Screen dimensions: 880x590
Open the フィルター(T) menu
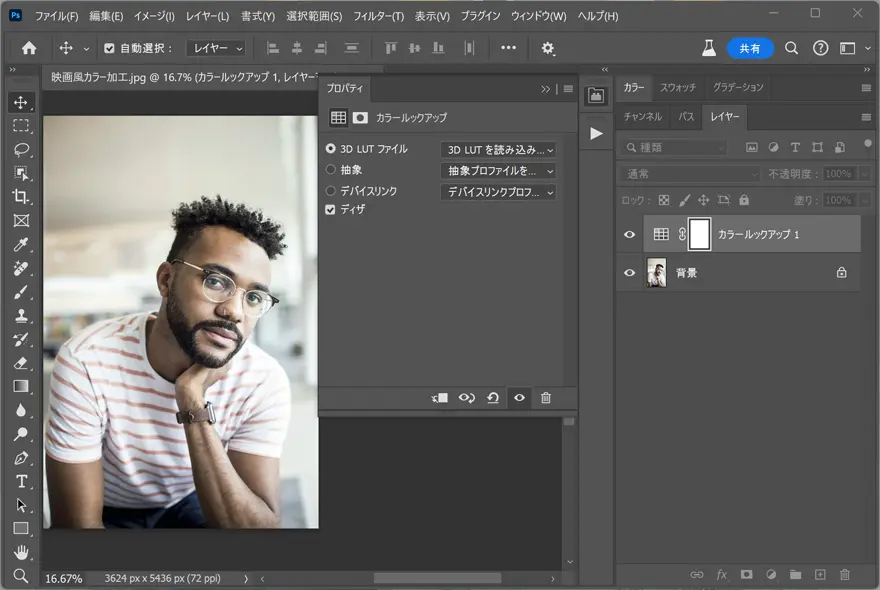click(x=378, y=17)
